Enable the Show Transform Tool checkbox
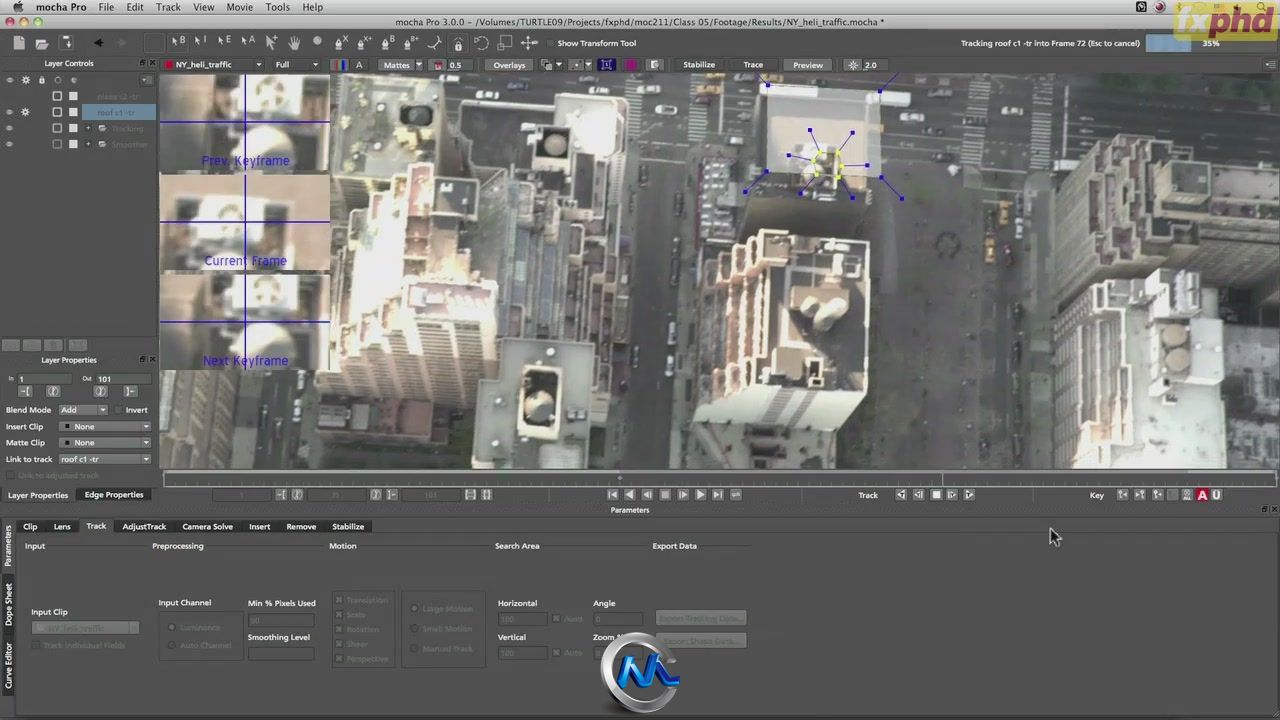This screenshot has height=720, width=1280. (549, 43)
